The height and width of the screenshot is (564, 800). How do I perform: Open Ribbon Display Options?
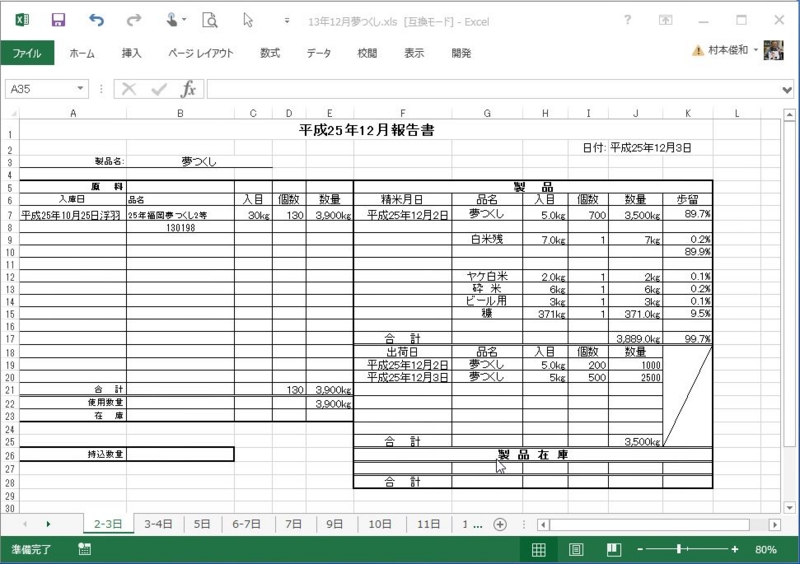click(x=665, y=20)
